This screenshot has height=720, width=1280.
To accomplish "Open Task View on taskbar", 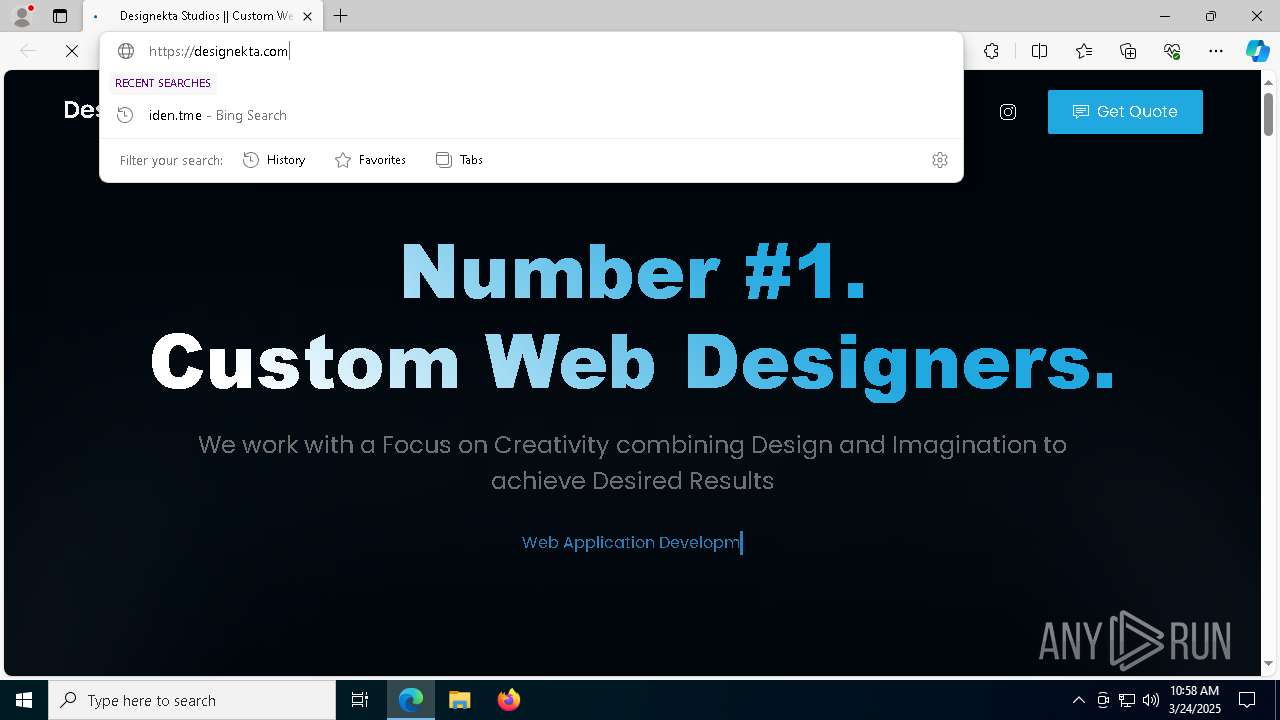I will pos(360,700).
